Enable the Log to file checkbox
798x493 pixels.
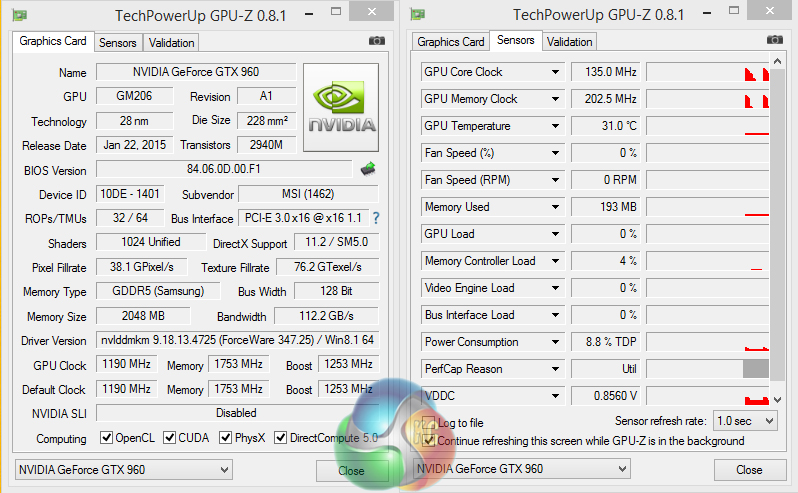[x=429, y=422]
